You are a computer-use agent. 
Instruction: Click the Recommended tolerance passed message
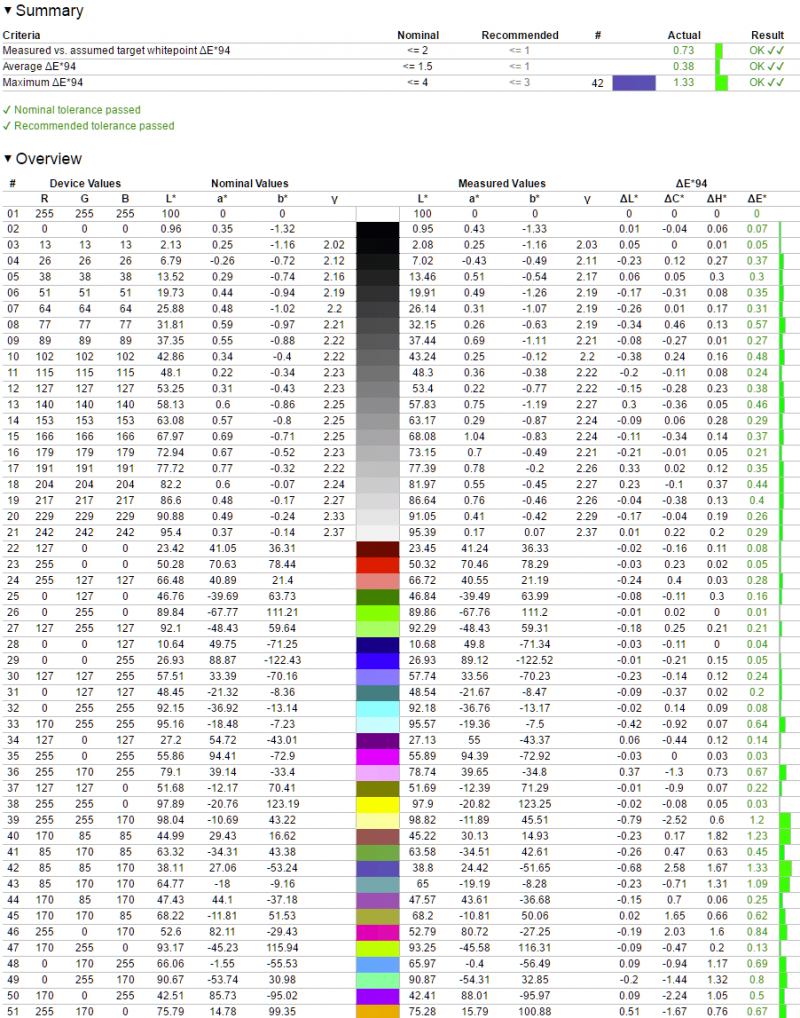88,126
